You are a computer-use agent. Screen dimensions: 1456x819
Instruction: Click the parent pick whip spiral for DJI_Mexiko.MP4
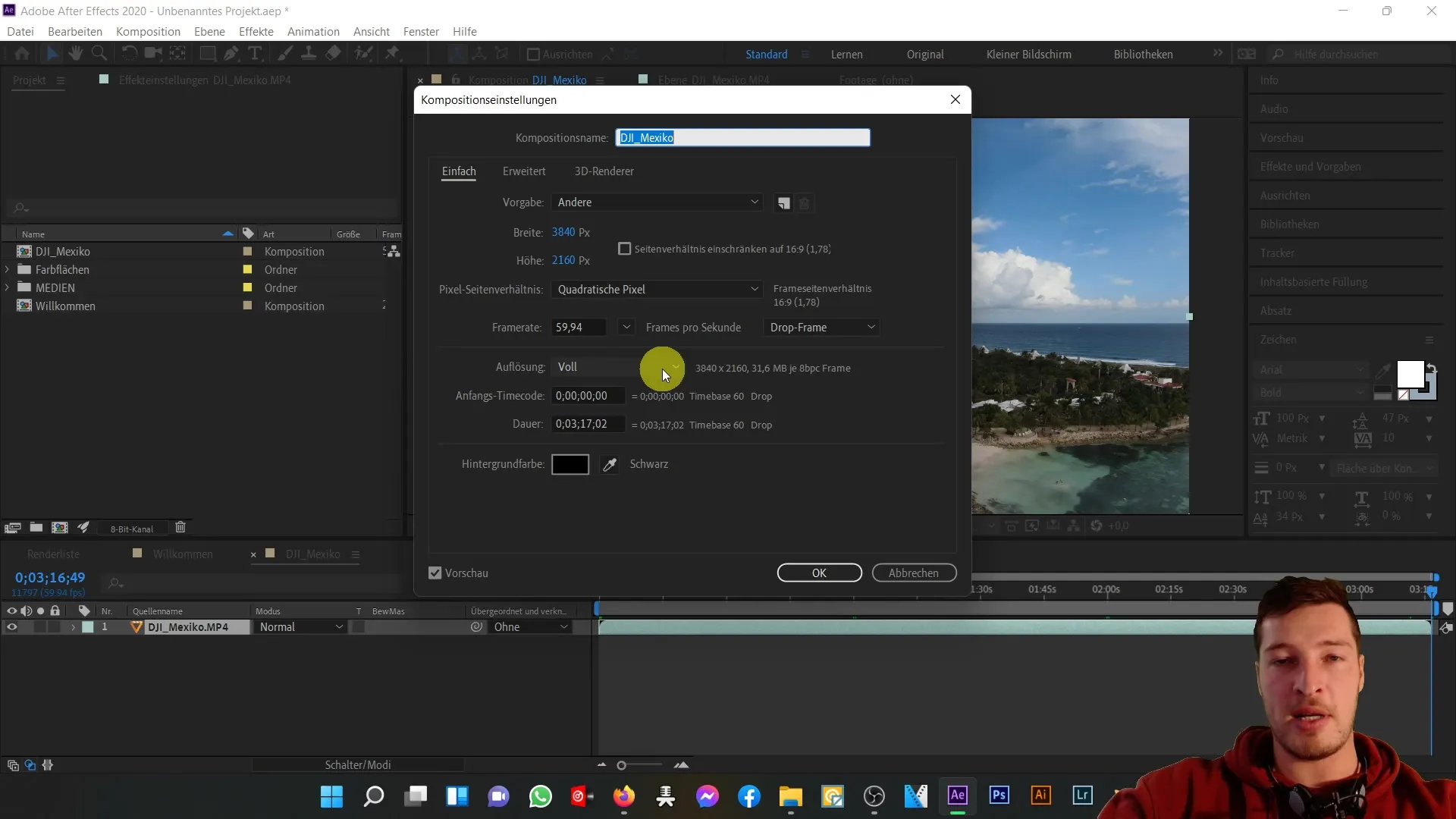pyautogui.click(x=476, y=627)
